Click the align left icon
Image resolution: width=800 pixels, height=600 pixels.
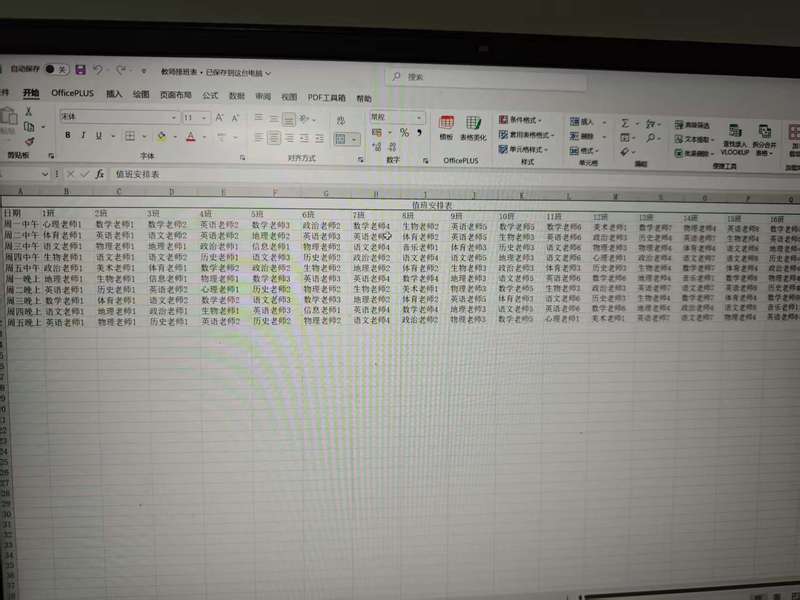[259, 138]
